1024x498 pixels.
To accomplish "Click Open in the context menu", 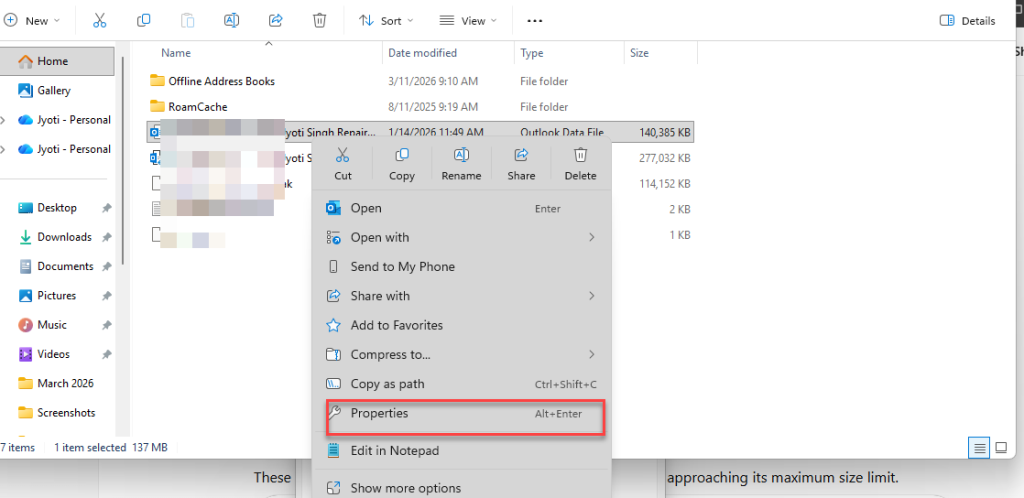I will (462, 208).
